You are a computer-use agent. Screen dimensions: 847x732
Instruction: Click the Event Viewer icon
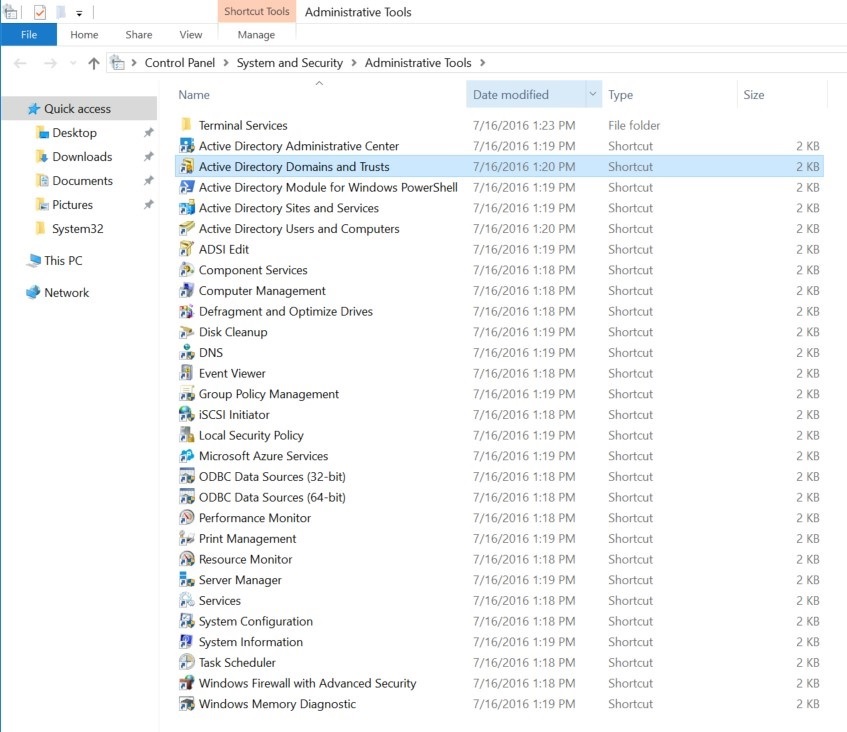pyautogui.click(x=186, y=373)
